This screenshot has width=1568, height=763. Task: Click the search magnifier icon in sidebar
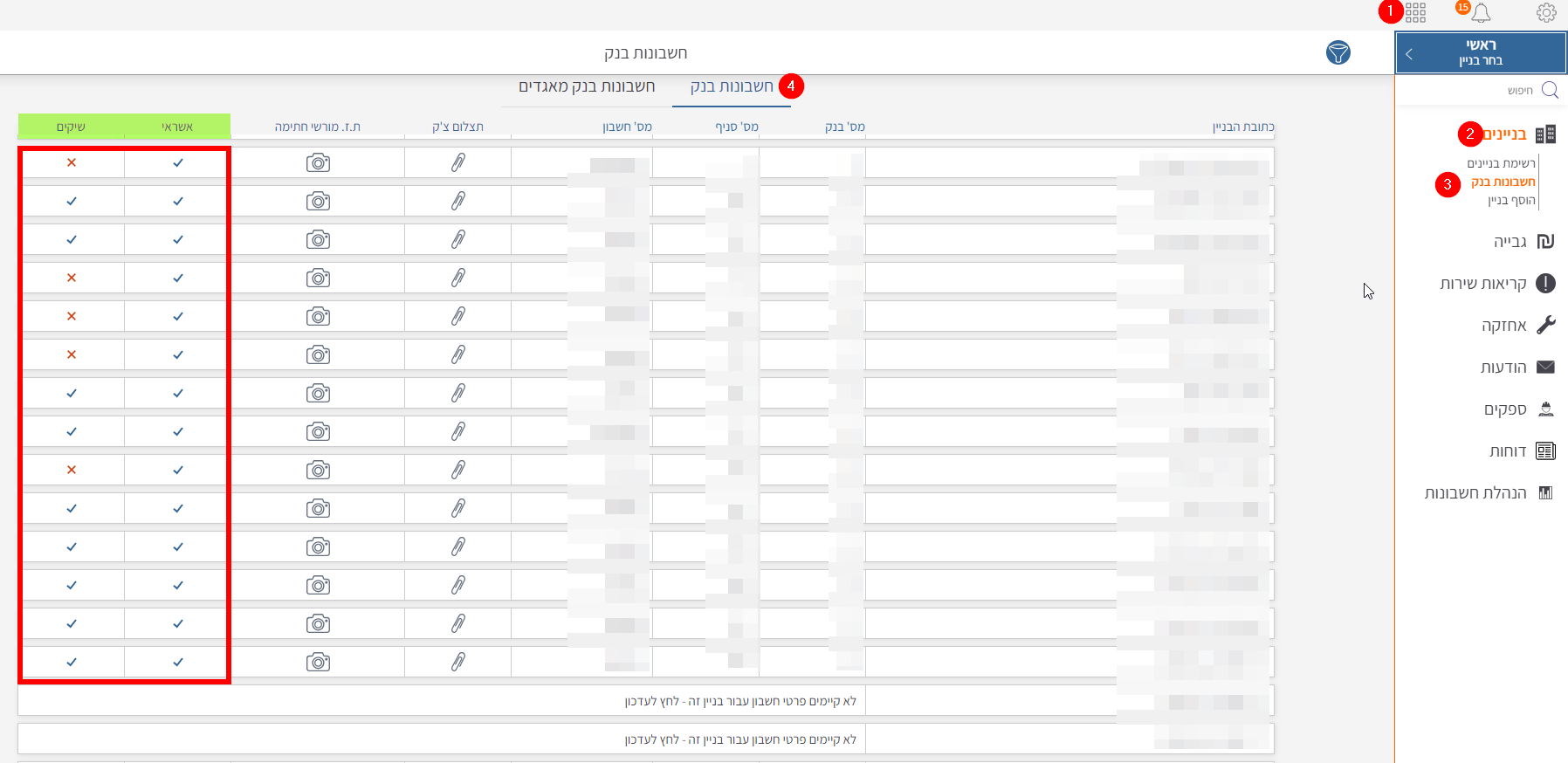tap(1550, 90)
